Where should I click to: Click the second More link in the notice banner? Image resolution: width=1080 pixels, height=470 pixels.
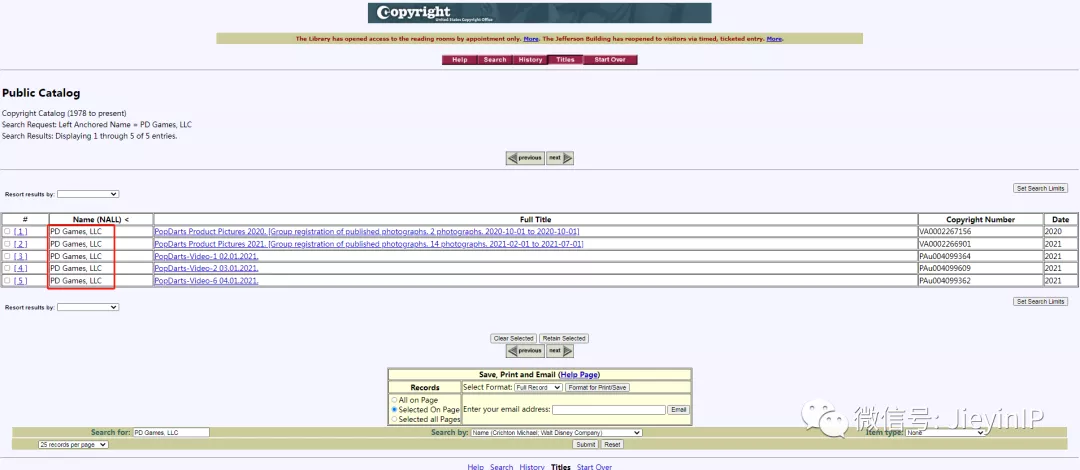[774, 39]
